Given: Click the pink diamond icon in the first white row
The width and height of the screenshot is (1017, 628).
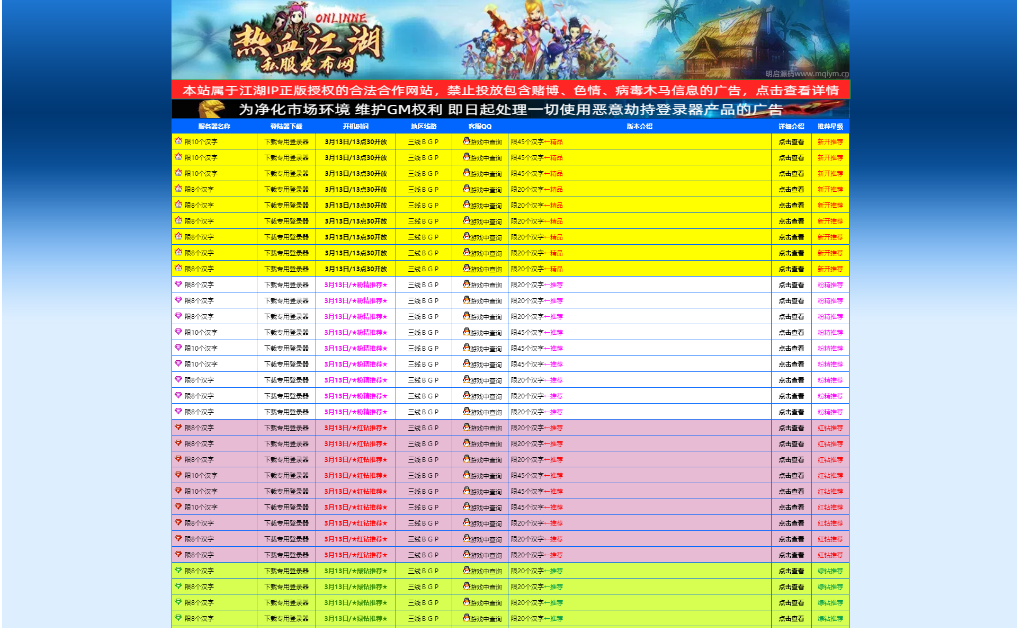Looking at the screenshot, I should tap(178, 284).
